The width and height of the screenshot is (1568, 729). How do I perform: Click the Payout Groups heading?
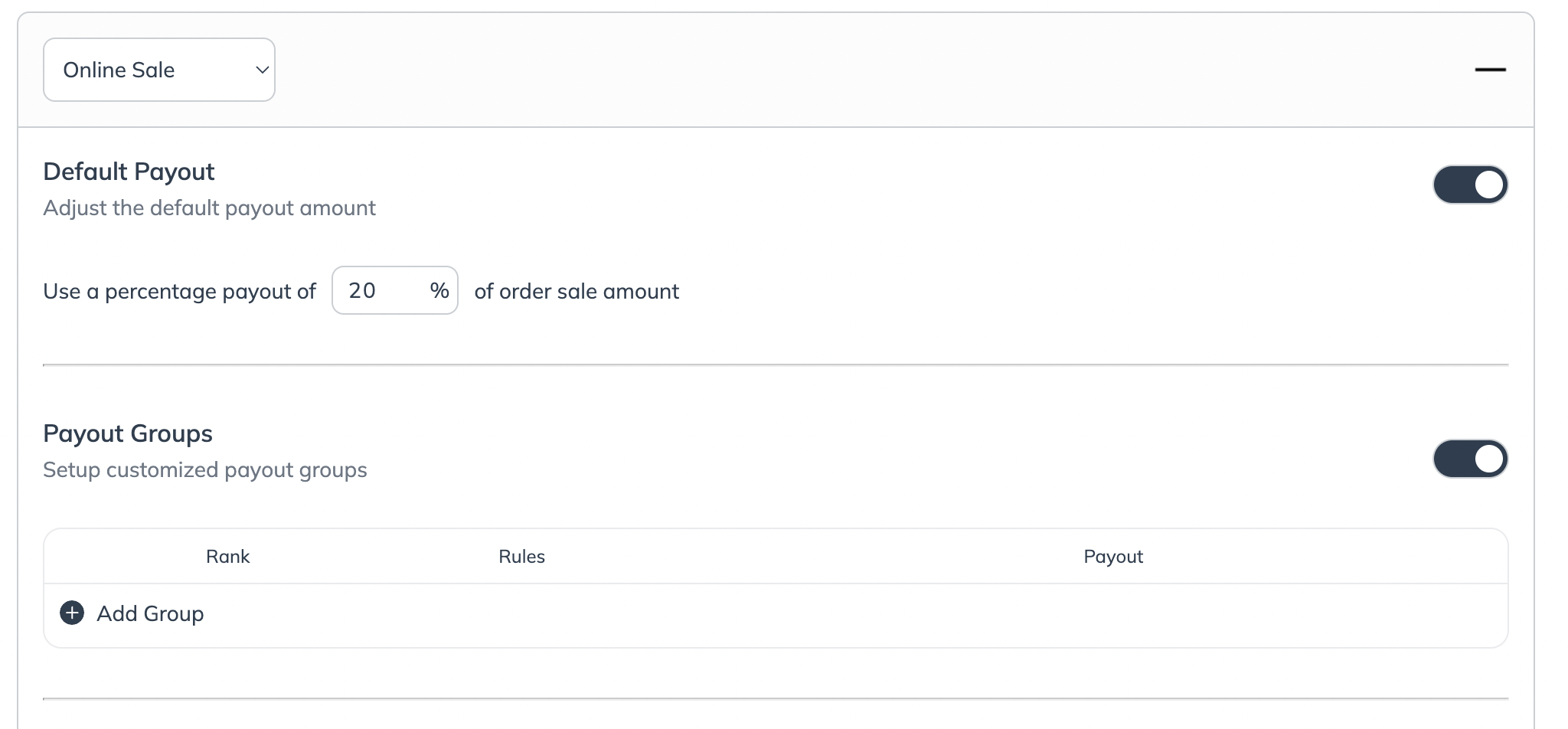click(x=128, y=433)
